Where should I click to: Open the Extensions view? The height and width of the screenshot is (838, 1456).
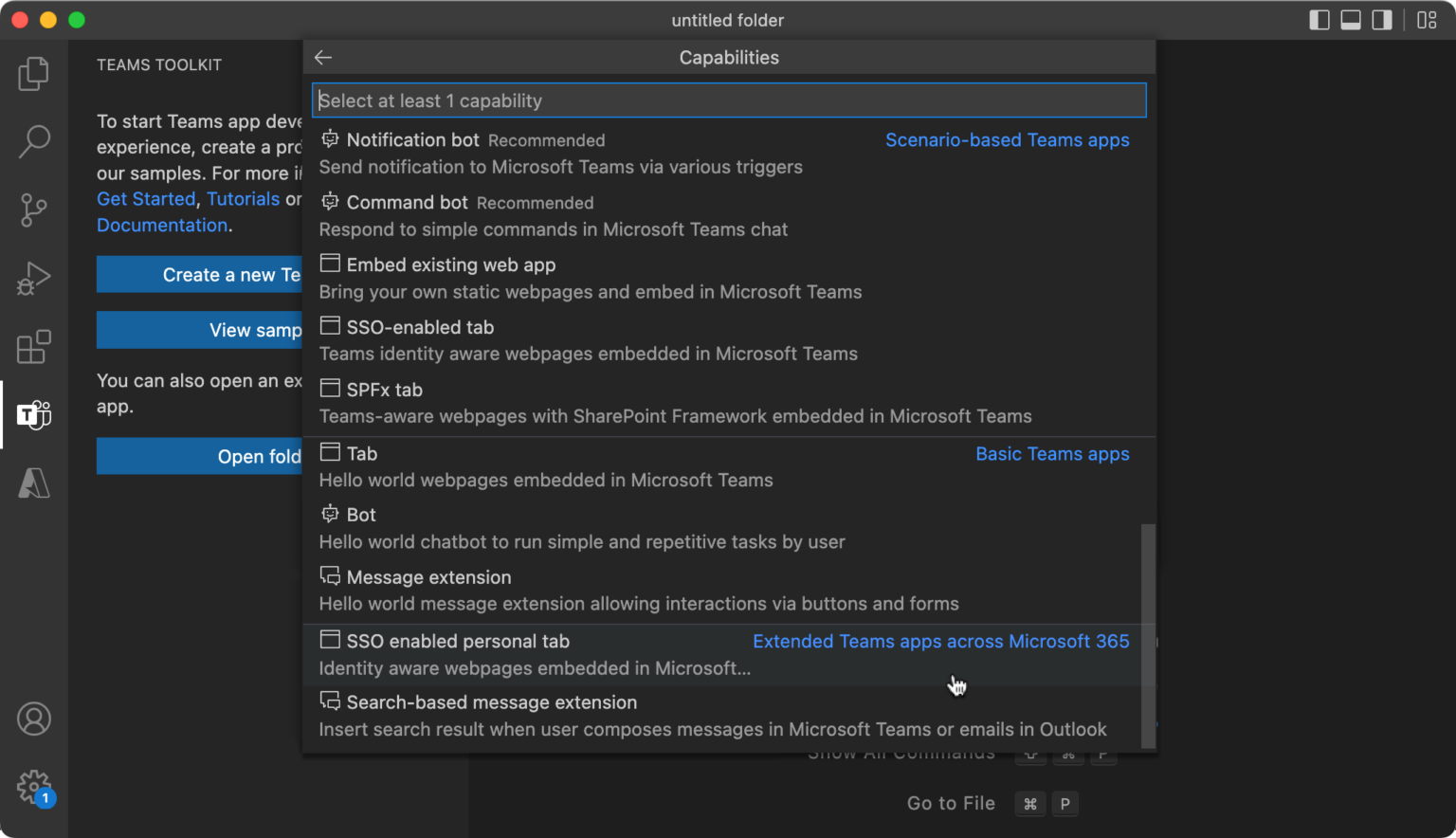pyautogui.click(x=33, y=346)
